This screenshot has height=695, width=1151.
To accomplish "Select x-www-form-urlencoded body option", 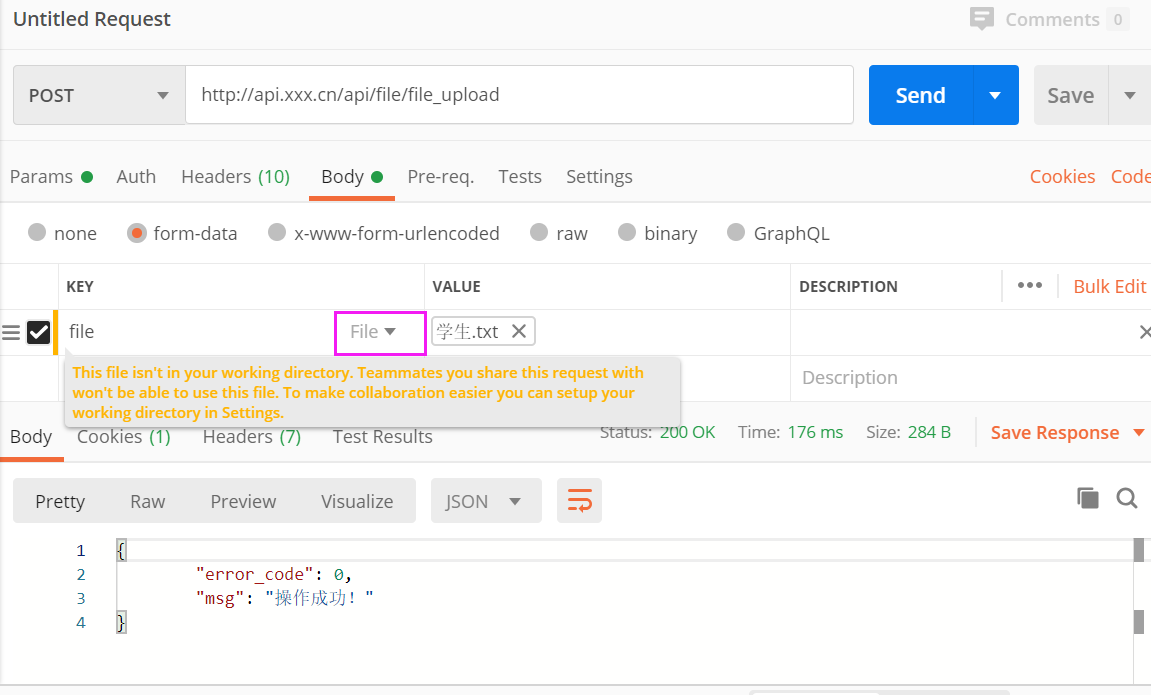I will (x=277, y=233).
